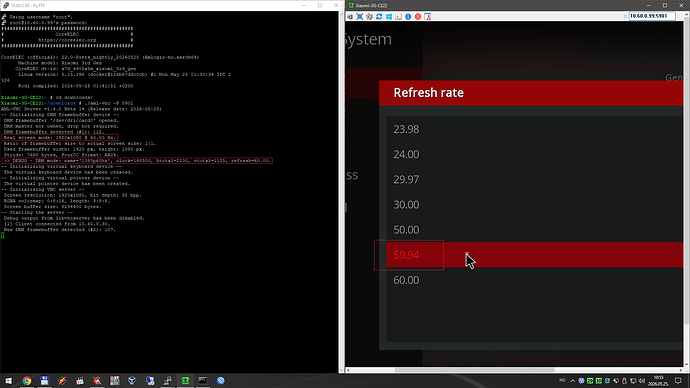Select the highlighted 59.94 refresh rate
The width and height of the screenshot is (690, 388).
535,255
